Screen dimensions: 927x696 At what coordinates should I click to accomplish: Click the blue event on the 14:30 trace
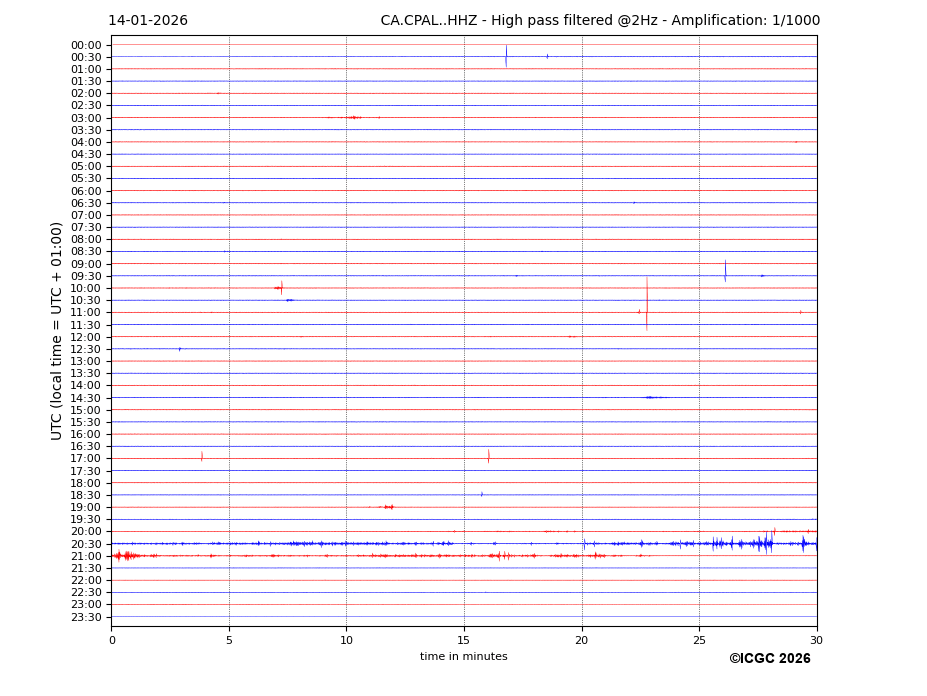click(x=650, y=397)
